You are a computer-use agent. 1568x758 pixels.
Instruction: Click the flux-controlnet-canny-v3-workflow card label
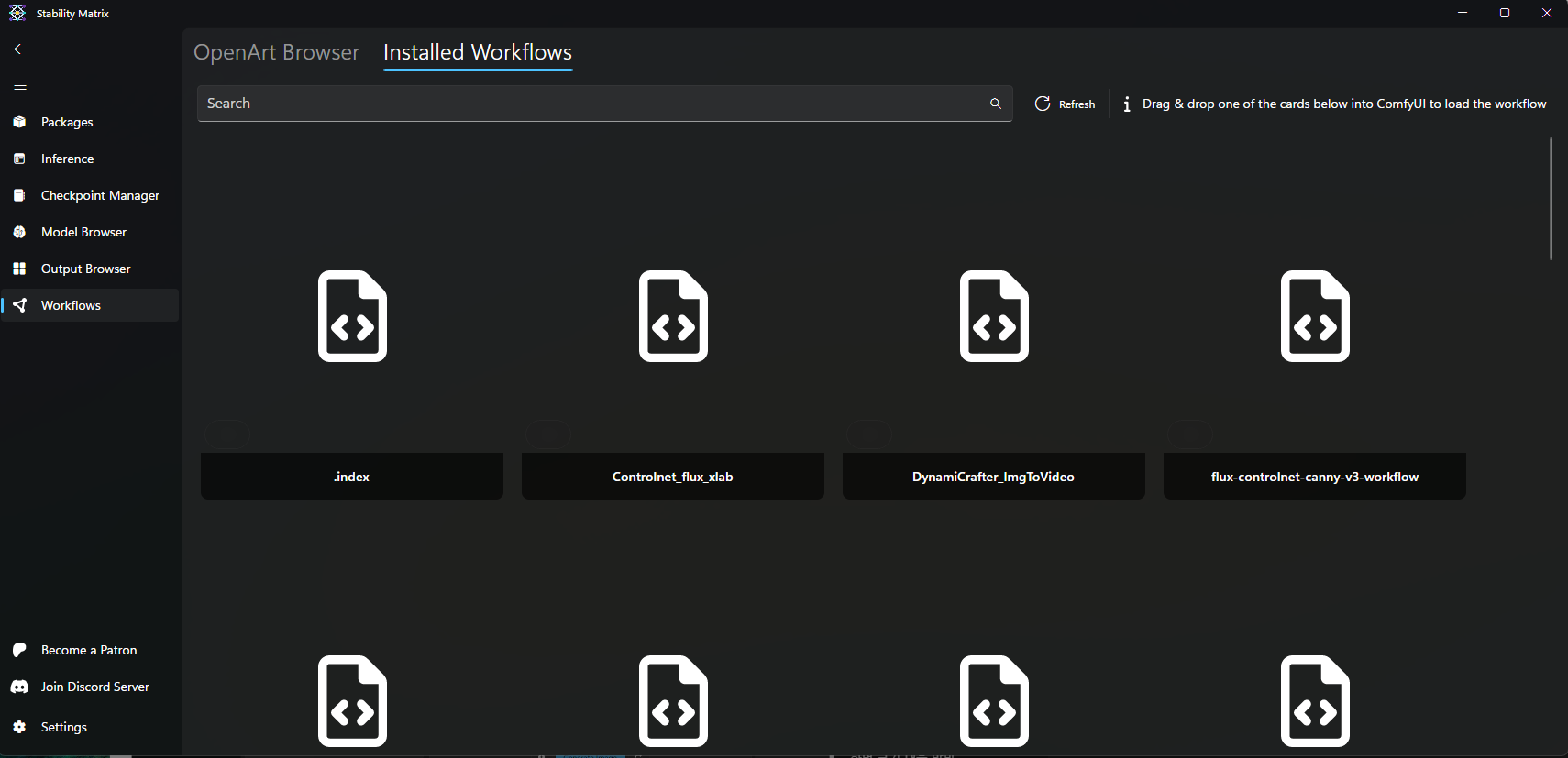pos(1315,477)
